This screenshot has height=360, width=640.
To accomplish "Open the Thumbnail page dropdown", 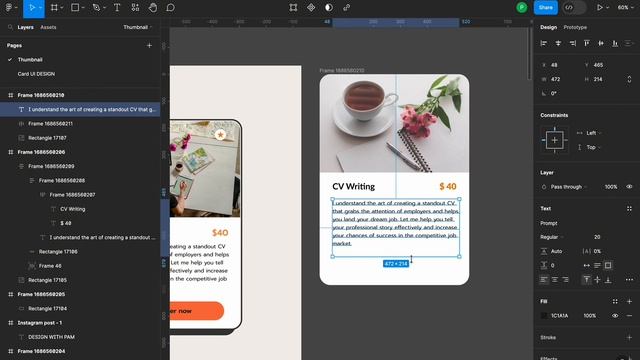I will click(x=138, y=27).
